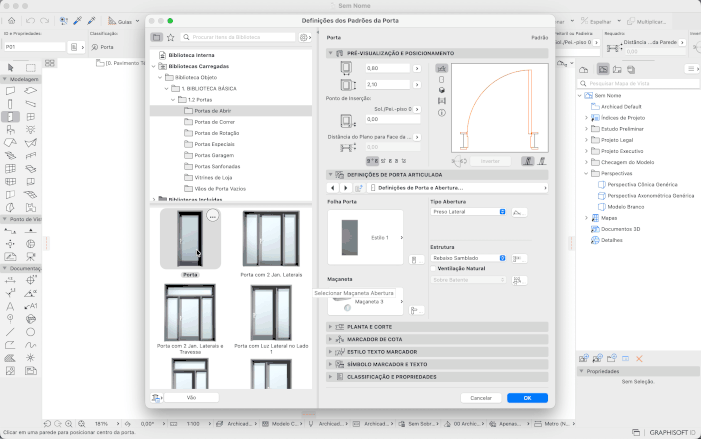Click the Procurar Itens da Biblioteca search field
Image resolution: width=701 pixels, height=439 pixels.
pyautogui.click(x=238, y=37)
